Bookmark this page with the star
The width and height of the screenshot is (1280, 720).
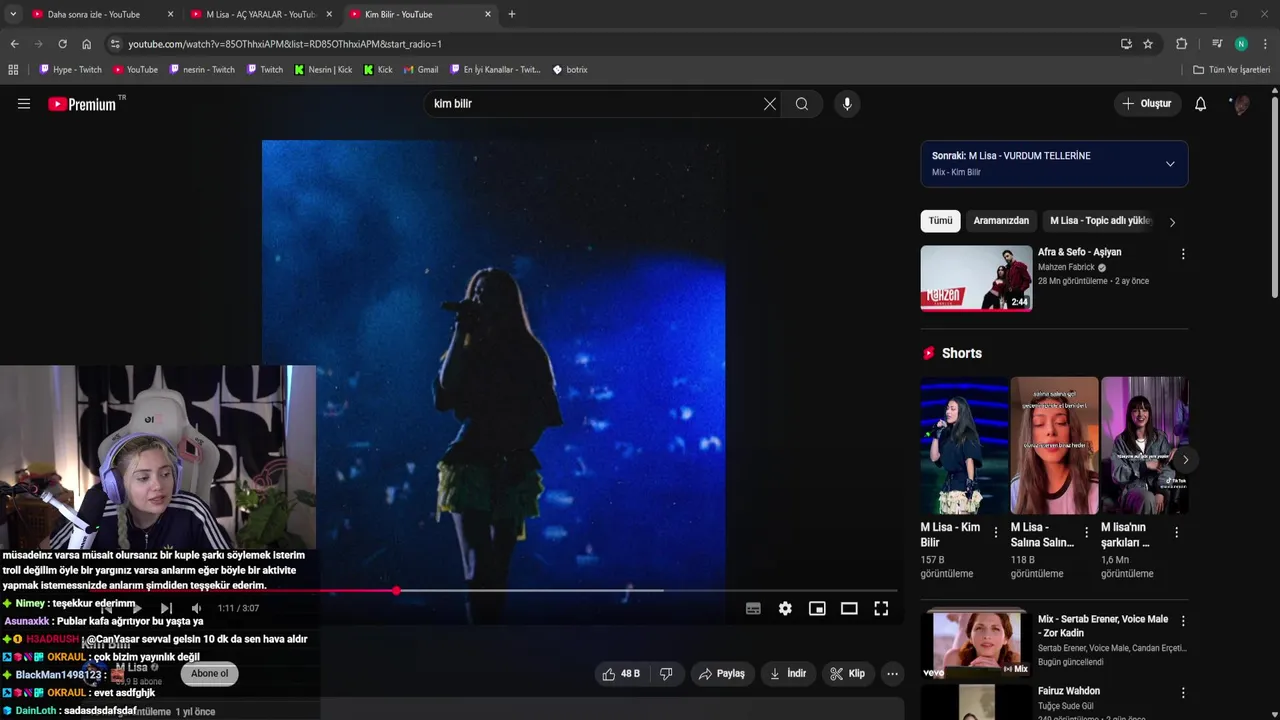pos(1148,44)
